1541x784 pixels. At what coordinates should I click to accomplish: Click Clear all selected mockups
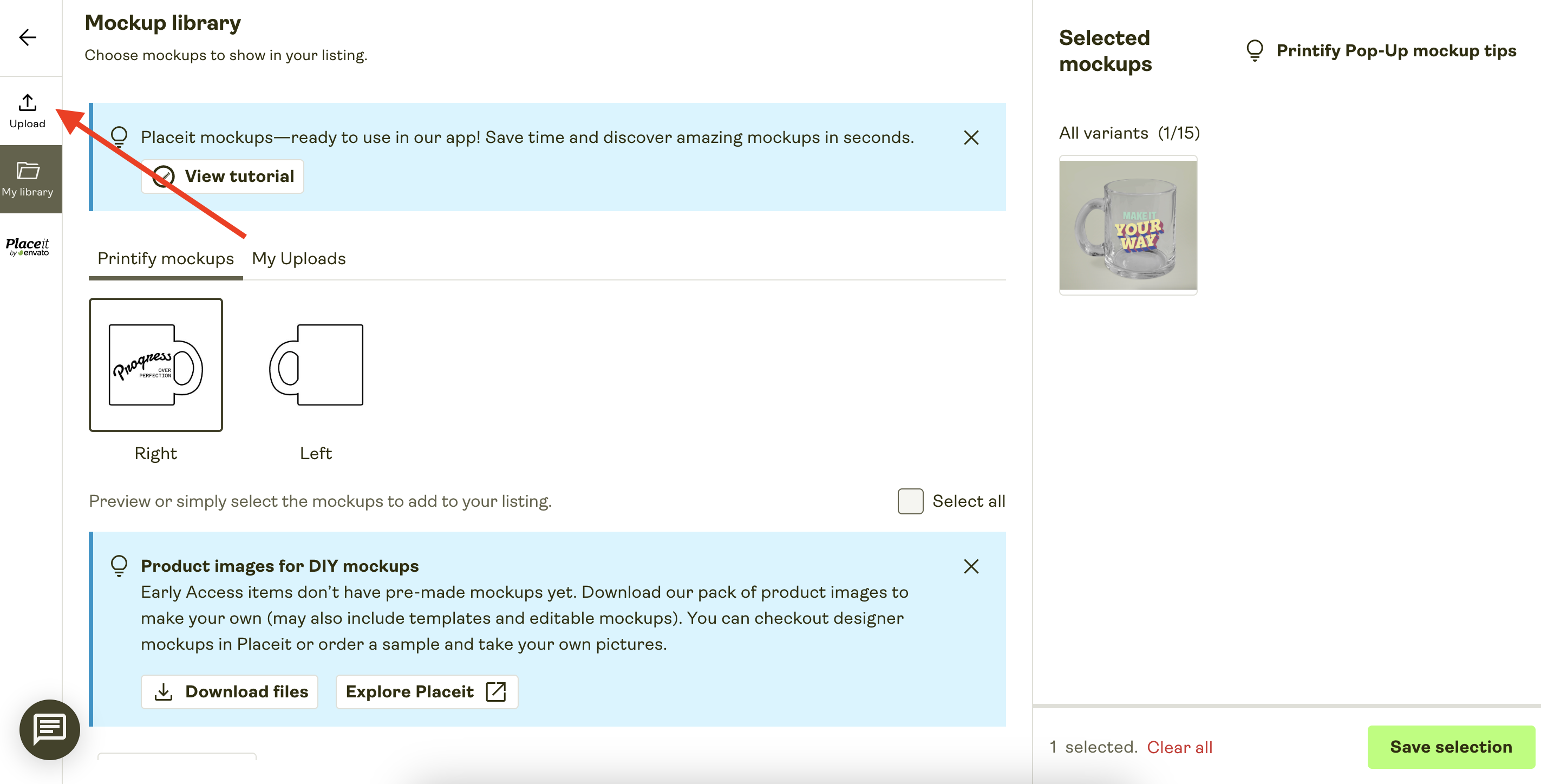[x=1179, y=748]
